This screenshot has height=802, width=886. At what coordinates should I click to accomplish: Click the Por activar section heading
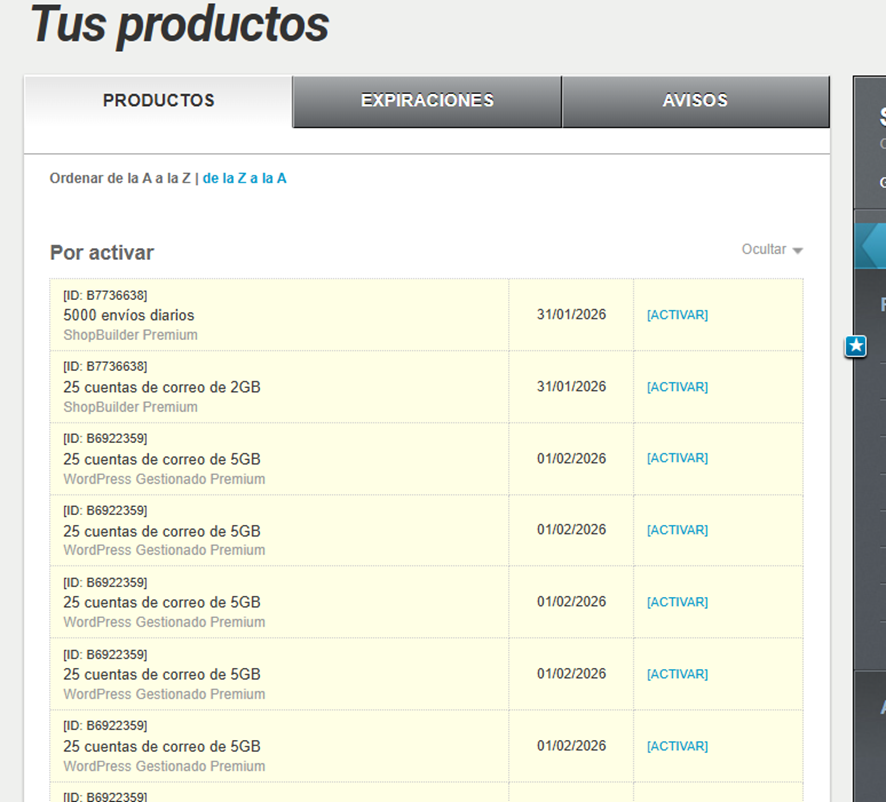(x=102, y=253)
